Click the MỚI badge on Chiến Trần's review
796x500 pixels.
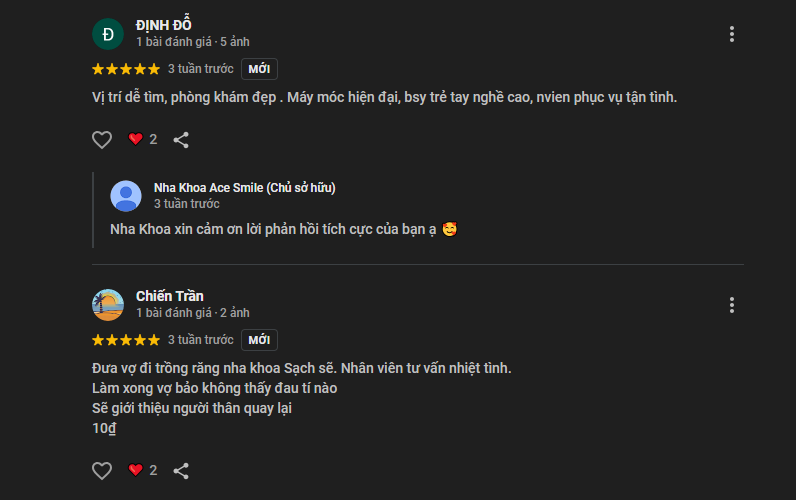(x=259, y=340)
